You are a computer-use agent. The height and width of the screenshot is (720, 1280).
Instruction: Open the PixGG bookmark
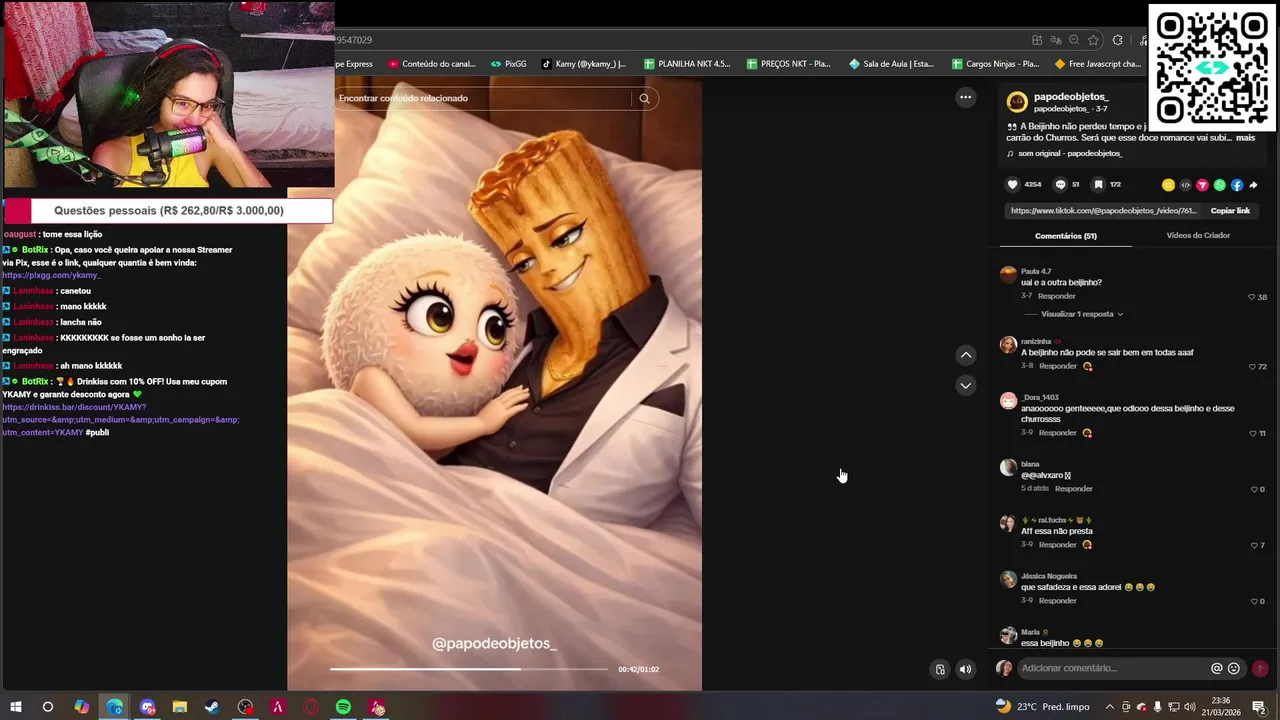point(509,64)
